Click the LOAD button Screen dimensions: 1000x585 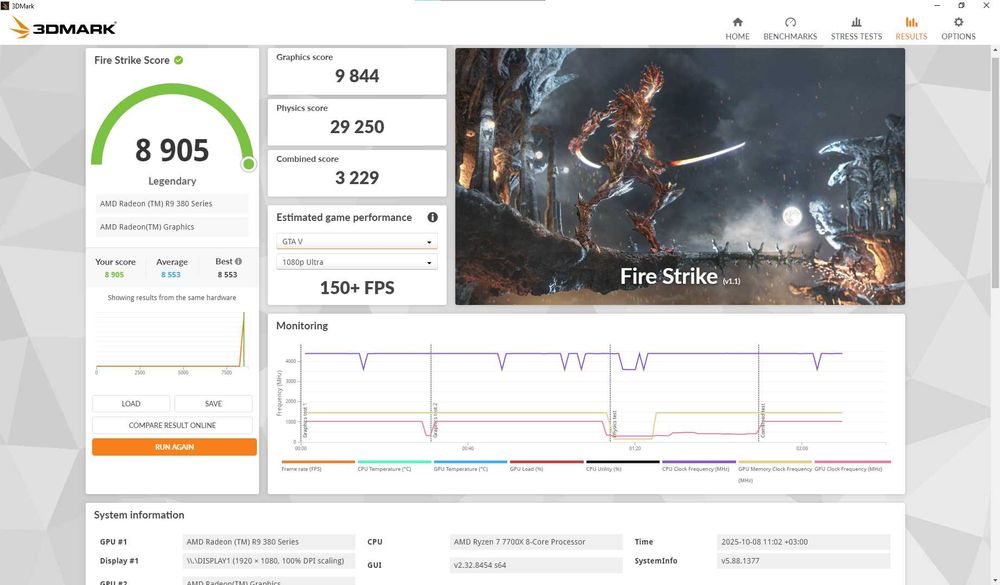[131, 404]
